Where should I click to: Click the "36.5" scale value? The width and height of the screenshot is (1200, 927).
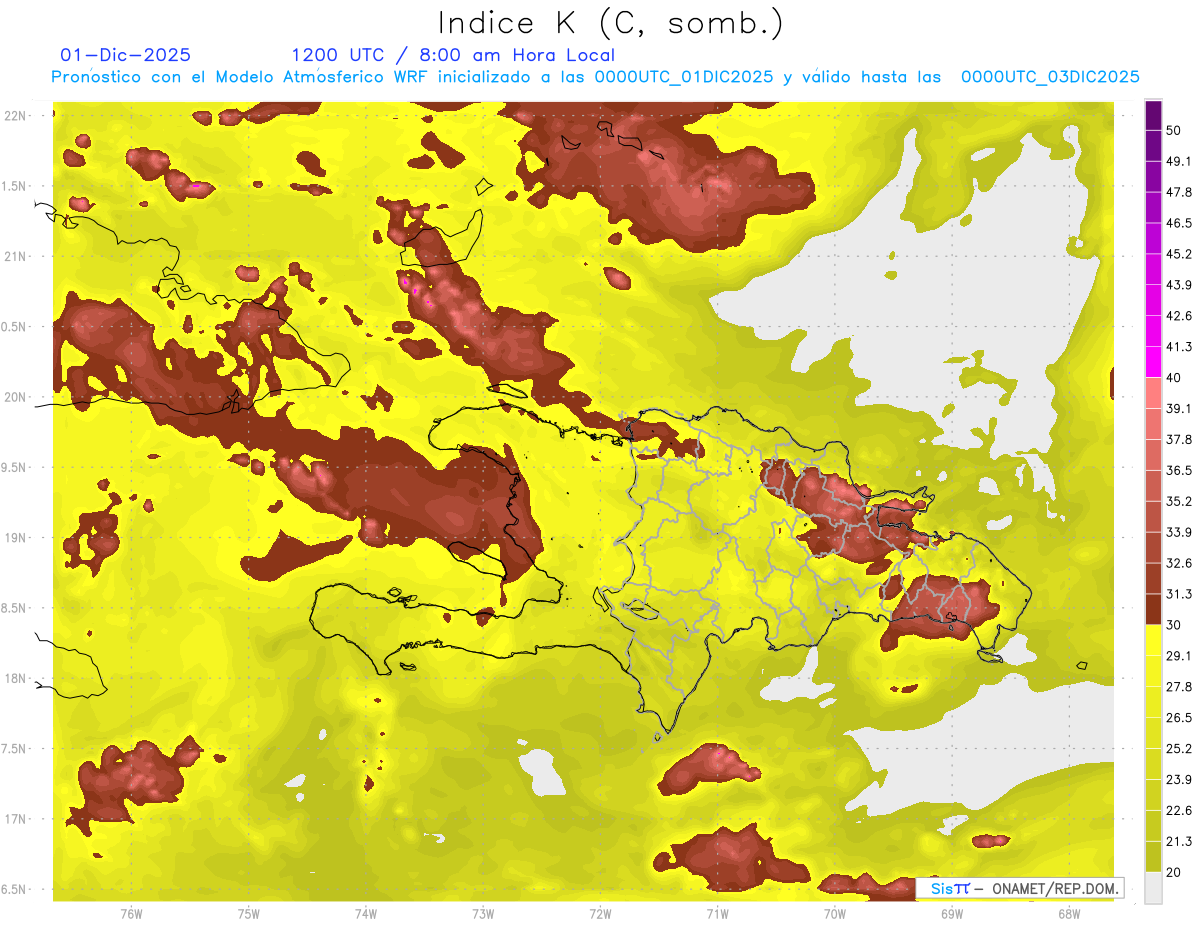tap(1178, 470)
